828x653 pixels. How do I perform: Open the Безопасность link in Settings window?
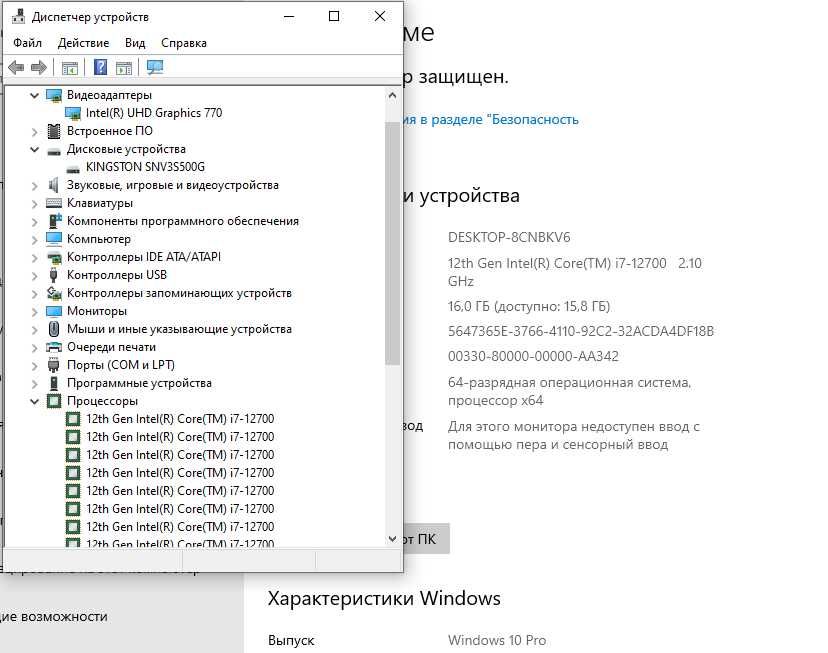coord(491,120)
